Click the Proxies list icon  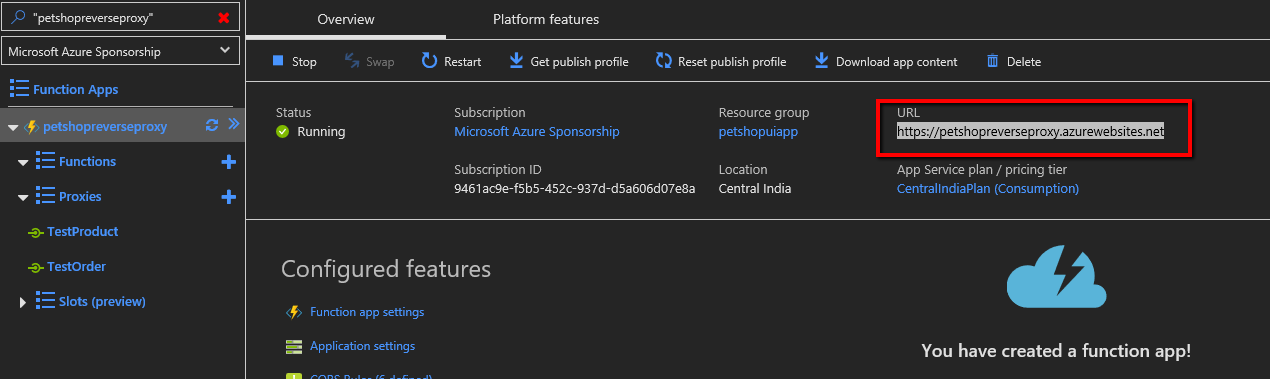point(44,196)
